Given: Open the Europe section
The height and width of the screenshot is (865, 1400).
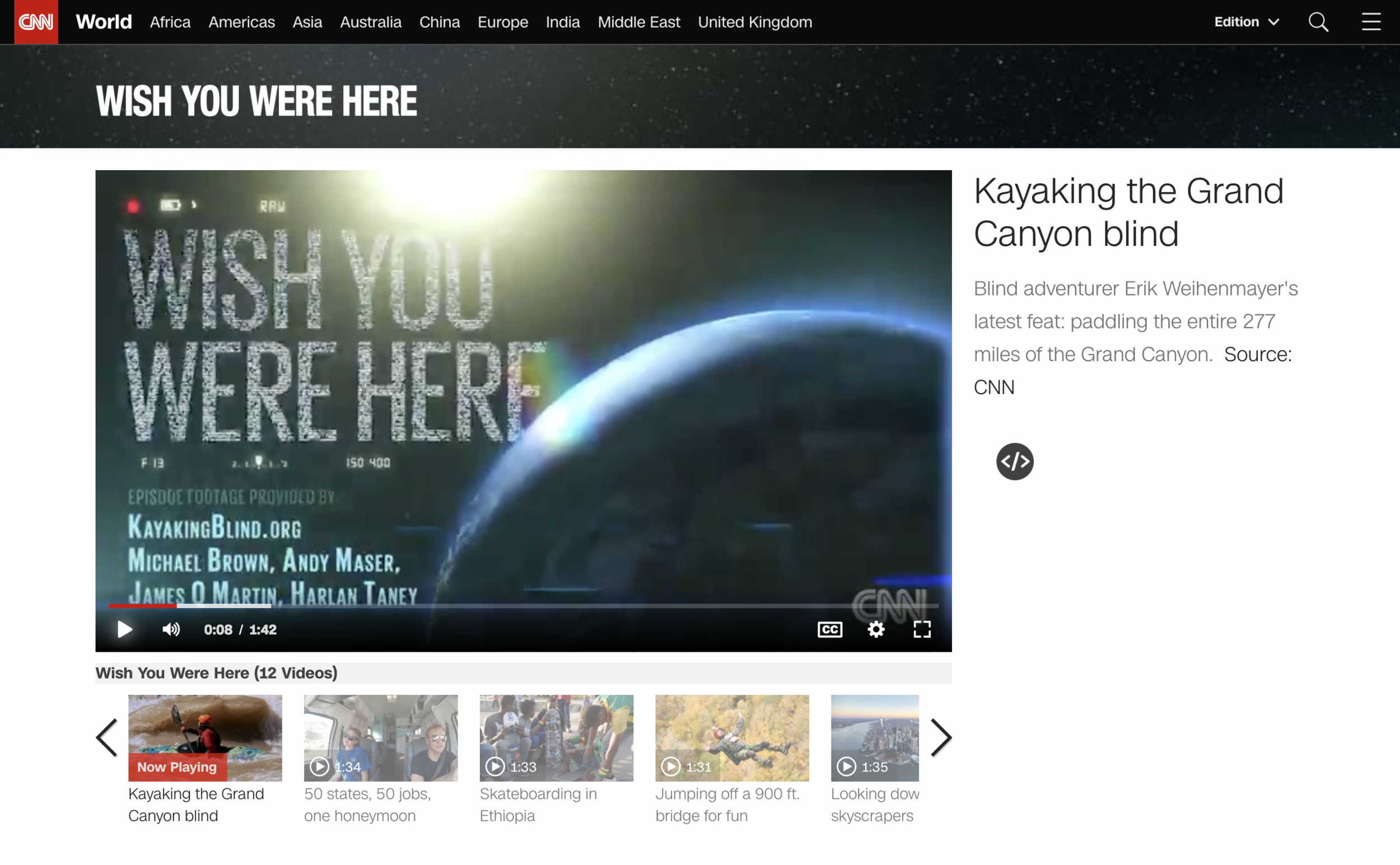Looking at the screenshot, I should [502, 22].
